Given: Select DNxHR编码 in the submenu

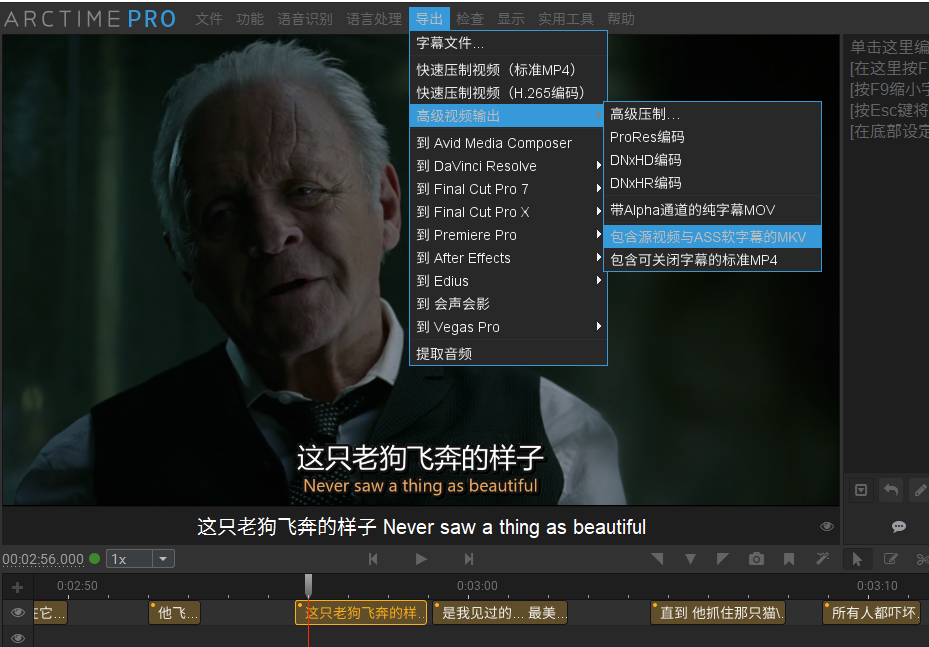Looking at the screenshot, I should click(x=712, y=183).
